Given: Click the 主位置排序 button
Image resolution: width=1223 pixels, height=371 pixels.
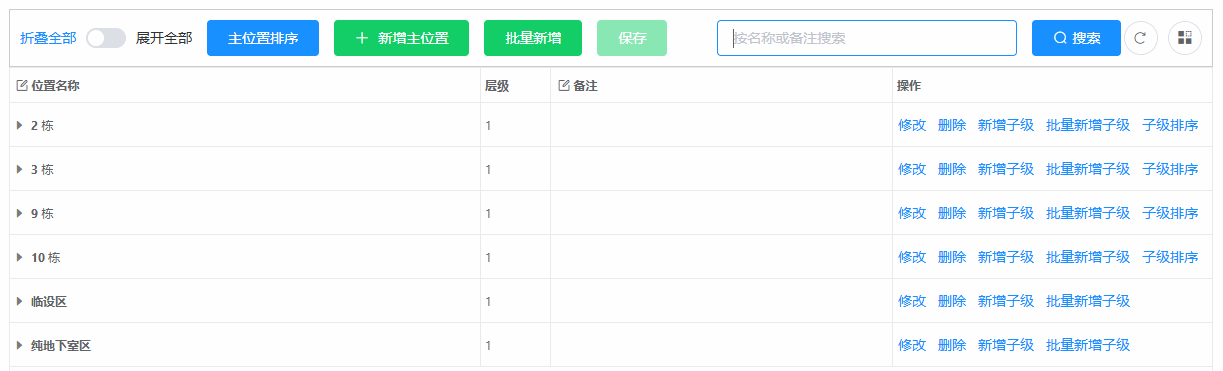Looking at the screenshot, I should click(263, 38).
